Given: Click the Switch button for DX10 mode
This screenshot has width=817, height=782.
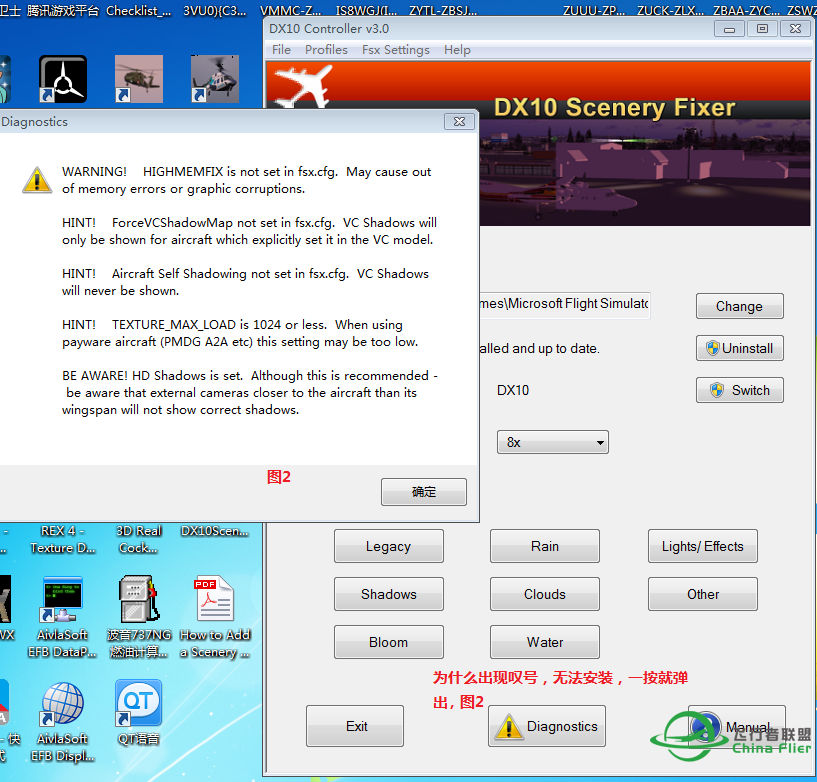Looking at the screenshot, I should click(x=739, y=390).
